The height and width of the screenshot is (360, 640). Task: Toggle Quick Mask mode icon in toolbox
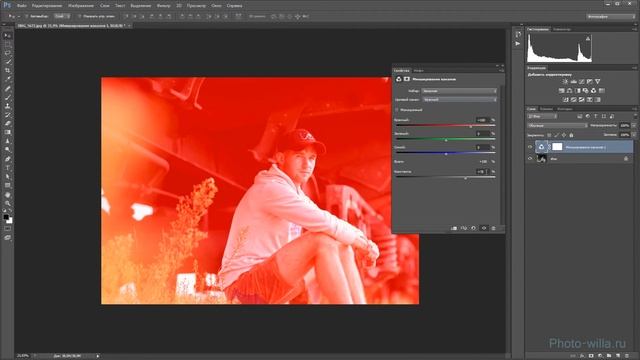(x=8, y=229)
